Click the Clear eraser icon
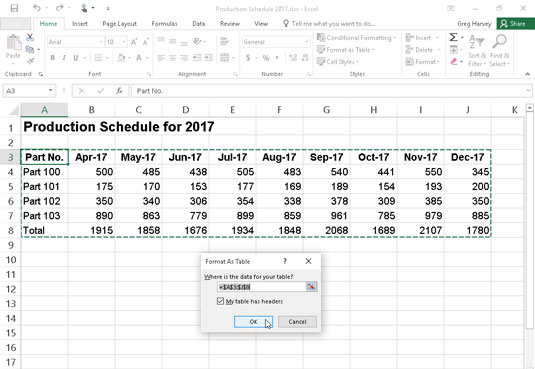The image size is (535, 369). click(453, 62)
